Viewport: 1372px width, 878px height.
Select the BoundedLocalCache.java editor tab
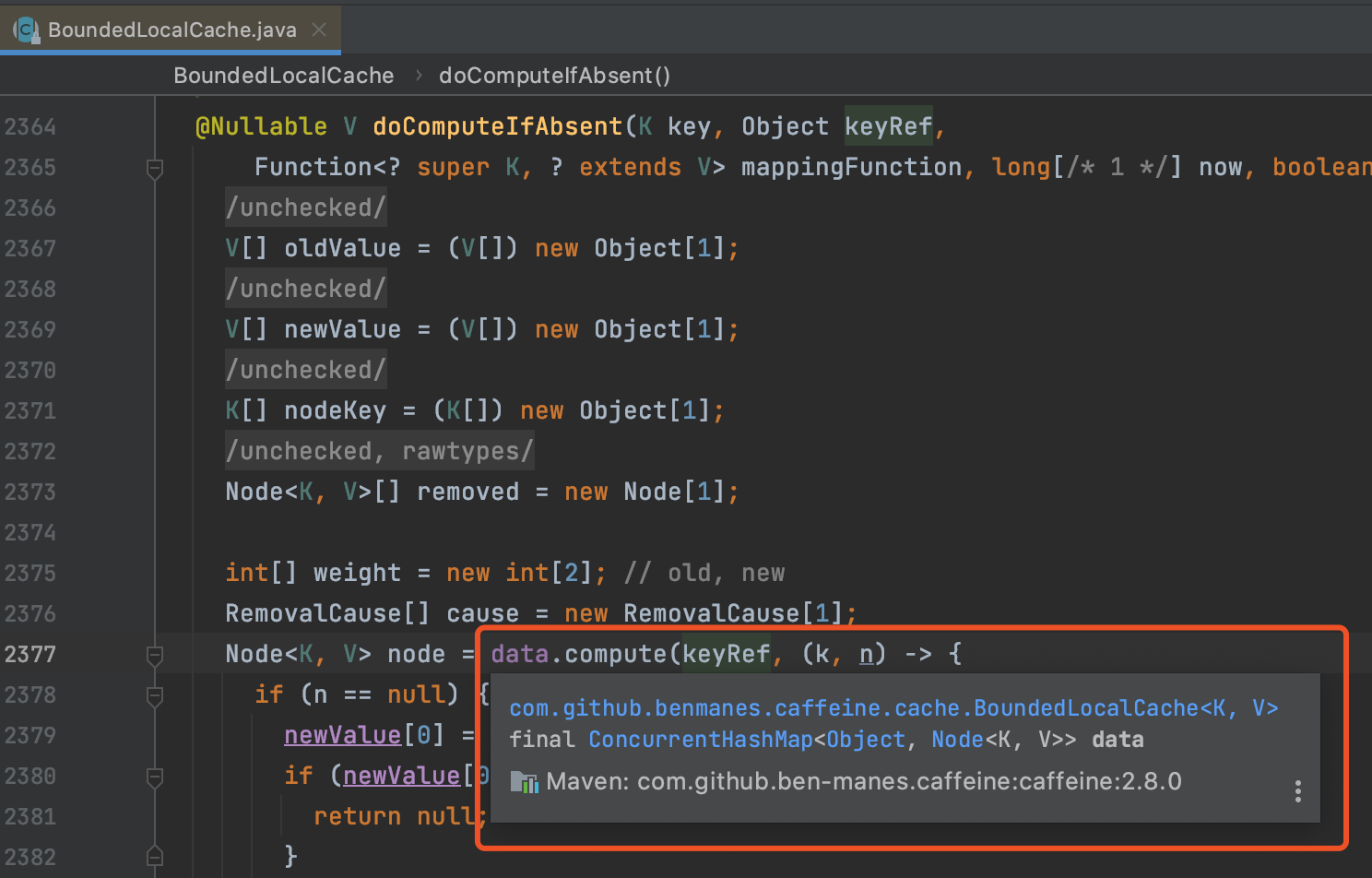point(171,29)
